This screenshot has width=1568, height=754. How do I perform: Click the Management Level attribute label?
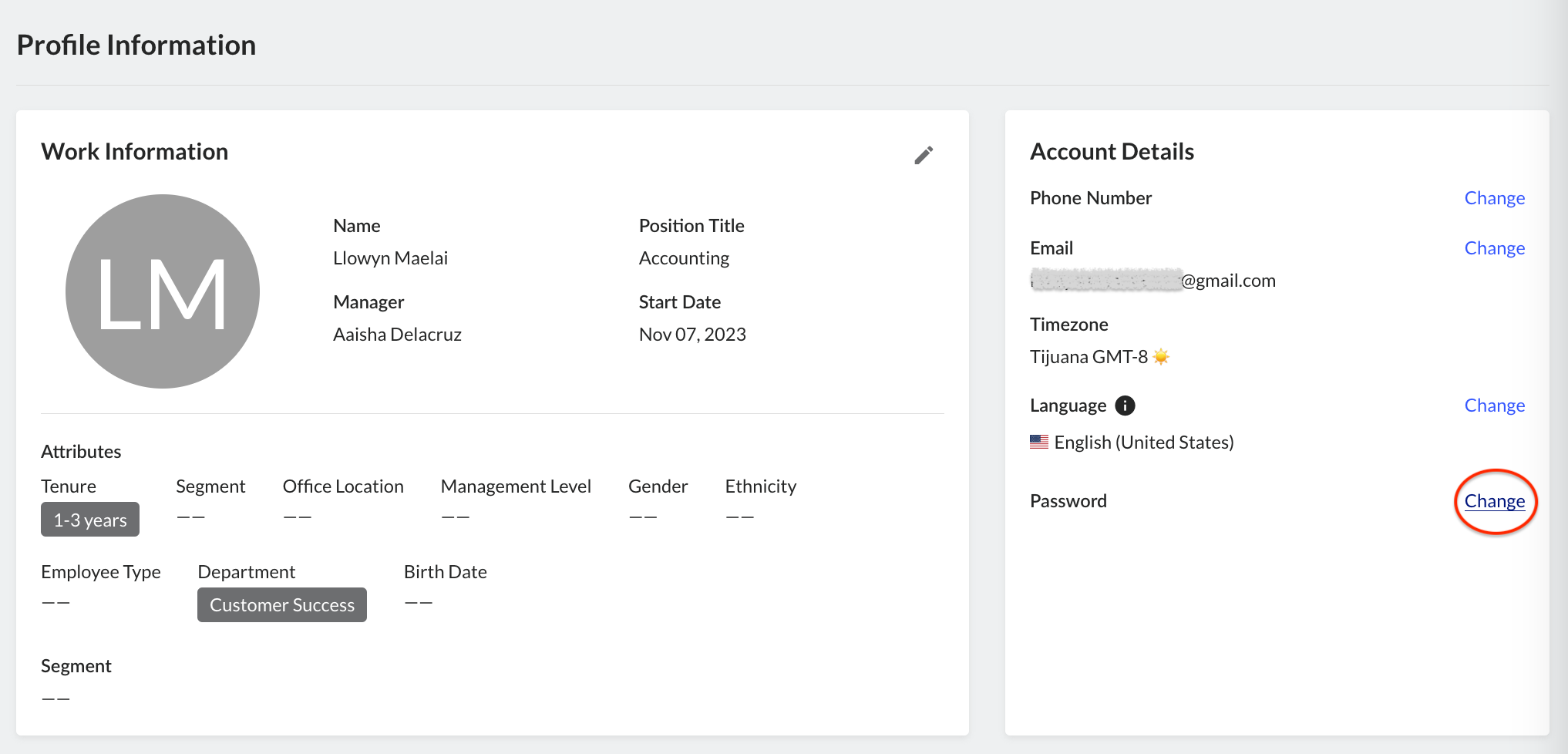(516, 486)
